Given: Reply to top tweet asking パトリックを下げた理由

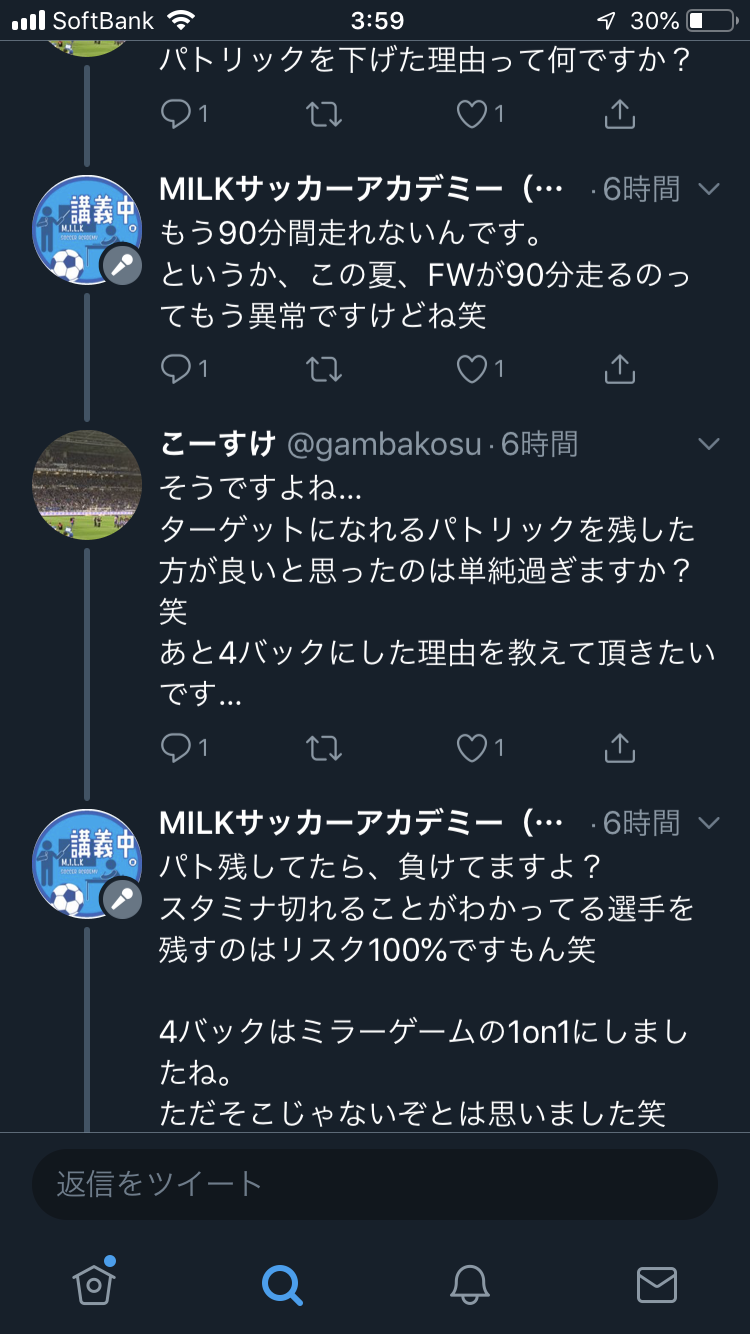Looking at the screenshot, I should pyautogui.click(x=177, y=114).
